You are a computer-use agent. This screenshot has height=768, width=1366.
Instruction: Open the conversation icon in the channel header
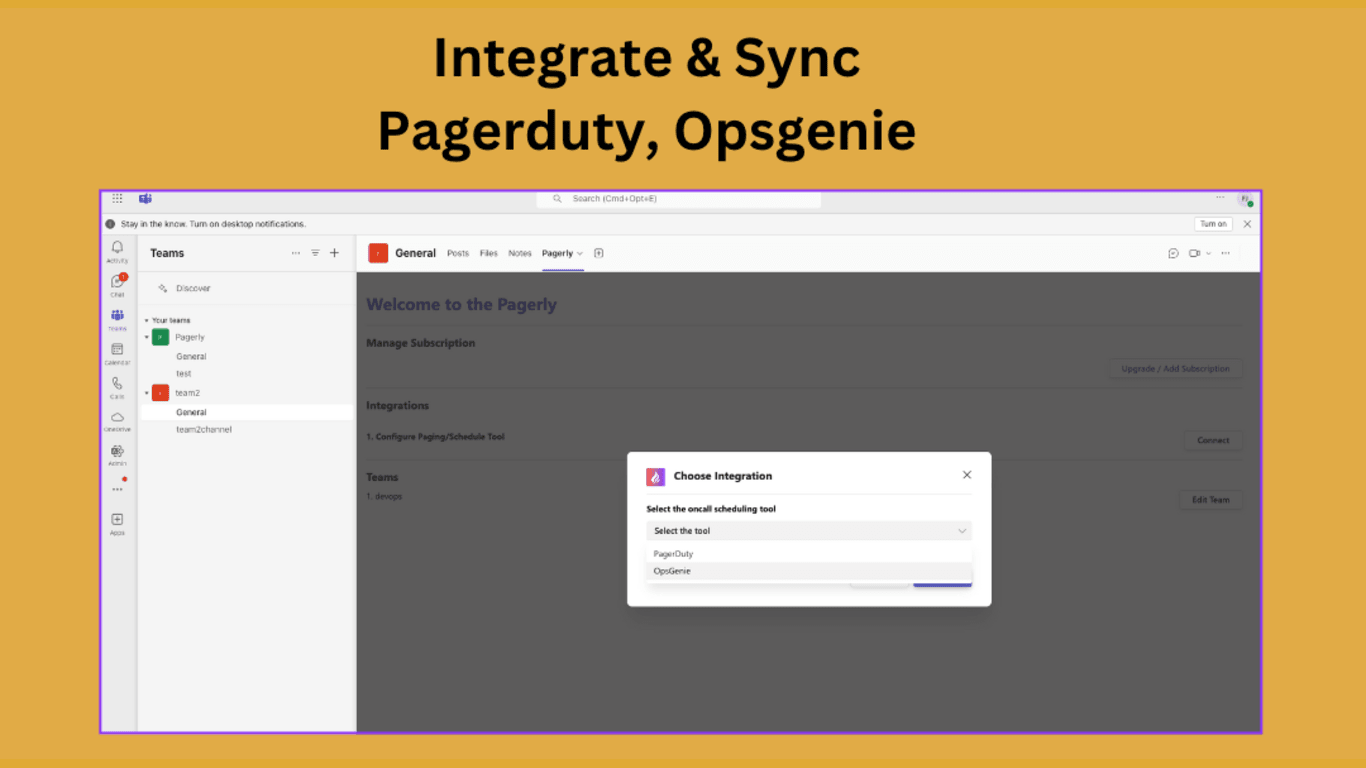(x=1173, y=253)
